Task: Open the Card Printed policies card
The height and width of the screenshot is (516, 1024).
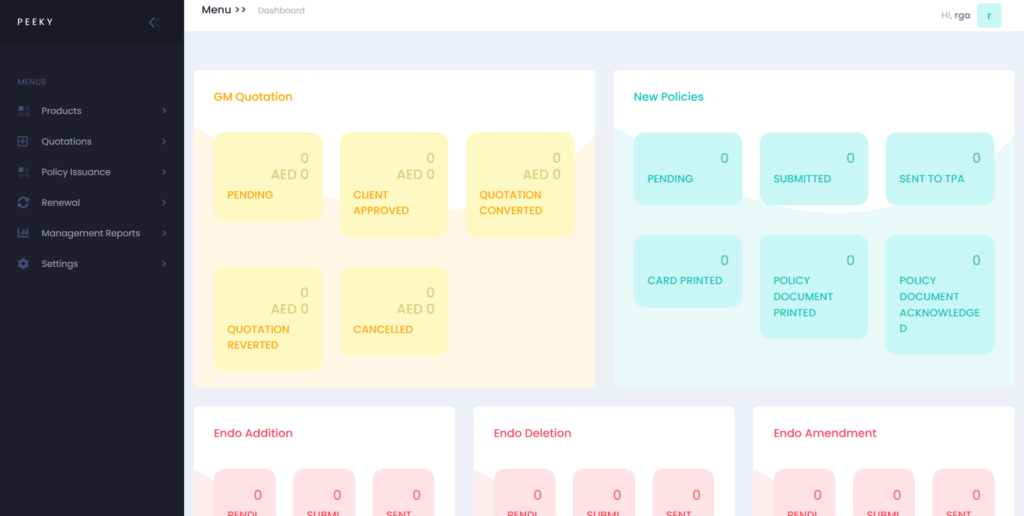Action: [x=688, y=270]
